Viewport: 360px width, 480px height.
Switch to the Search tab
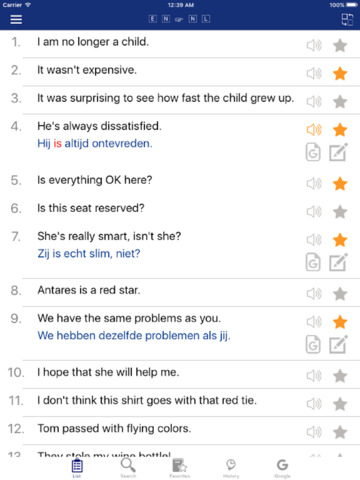[x=128, y=468]
